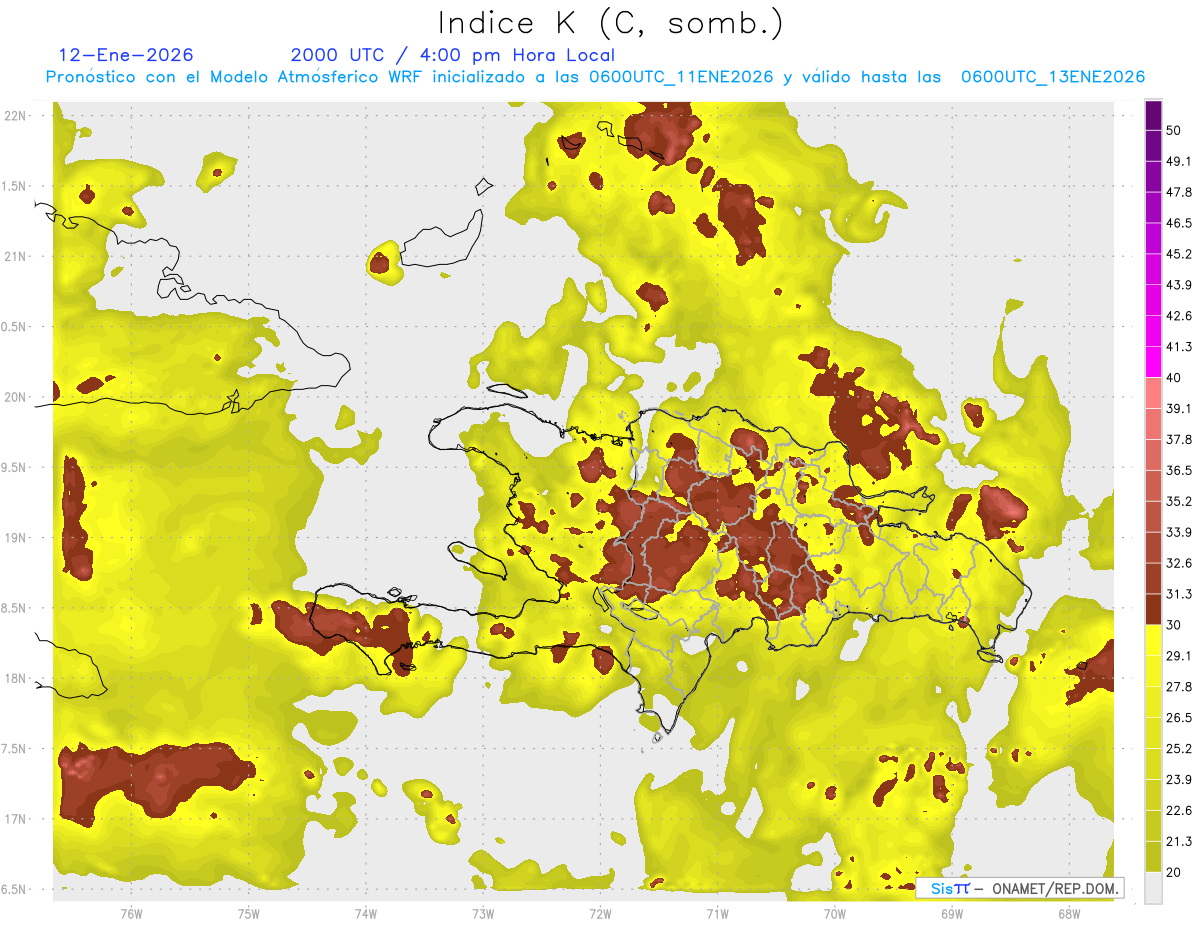
Task: Click the "7.5N" latitude label
Action: (x=13, y=749)
